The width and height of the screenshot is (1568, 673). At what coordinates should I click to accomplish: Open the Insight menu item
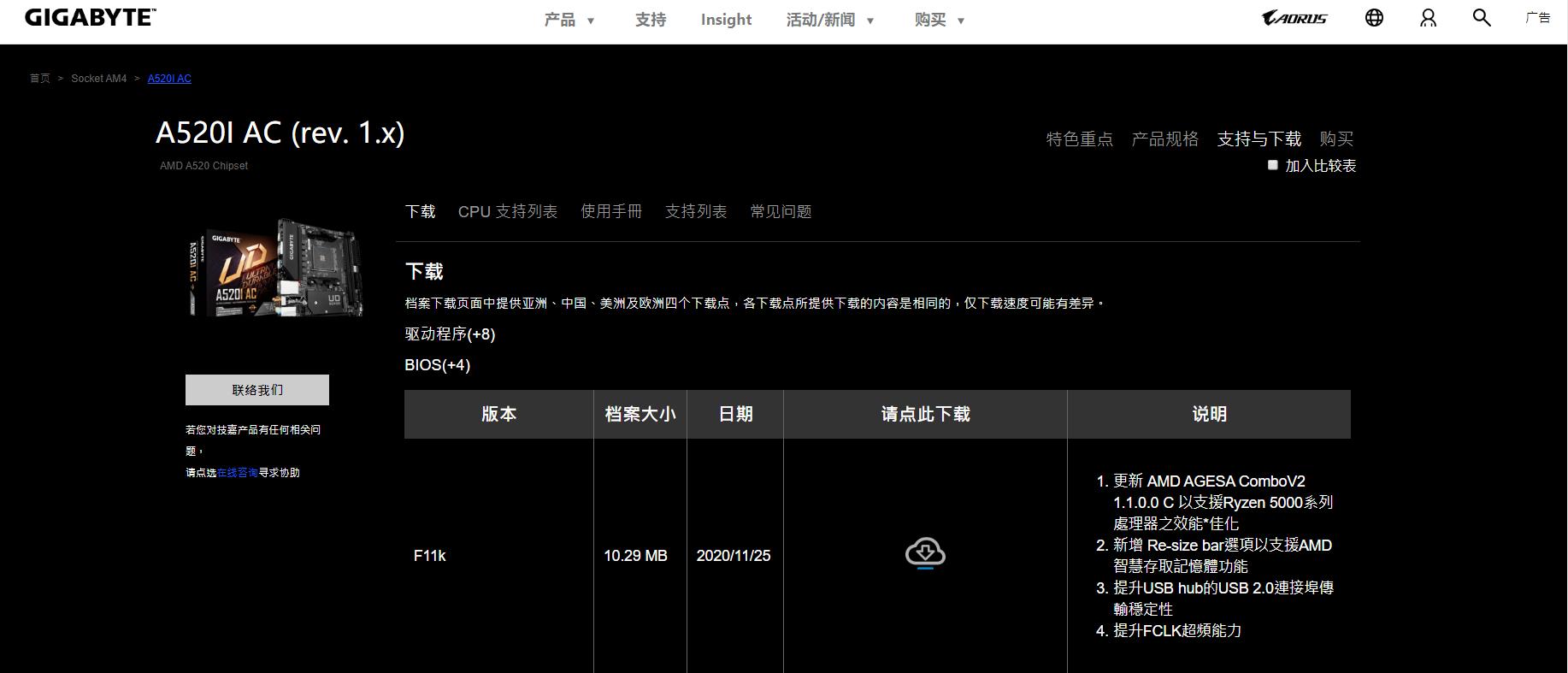click(726, 20)
